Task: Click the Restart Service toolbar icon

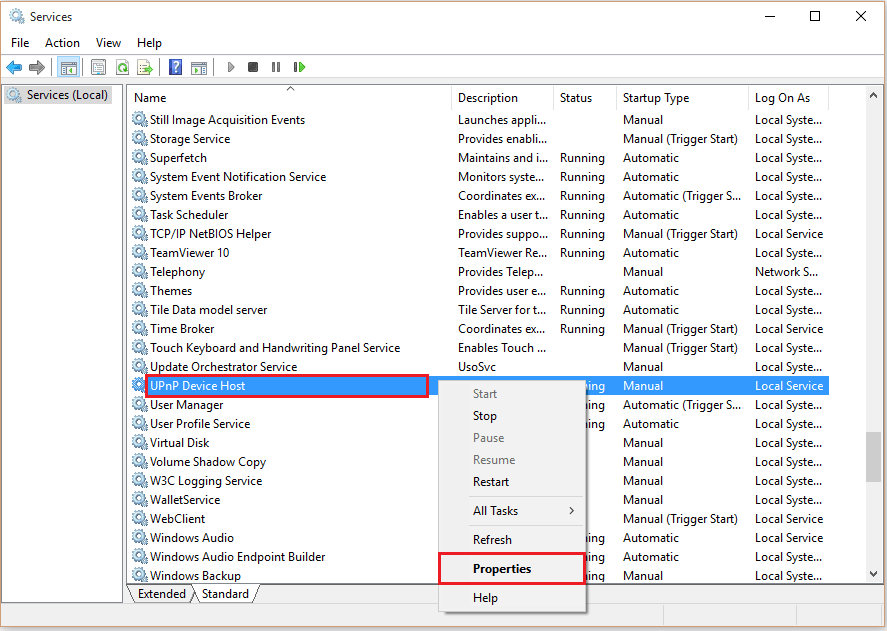Action: [x=299, y=67]
